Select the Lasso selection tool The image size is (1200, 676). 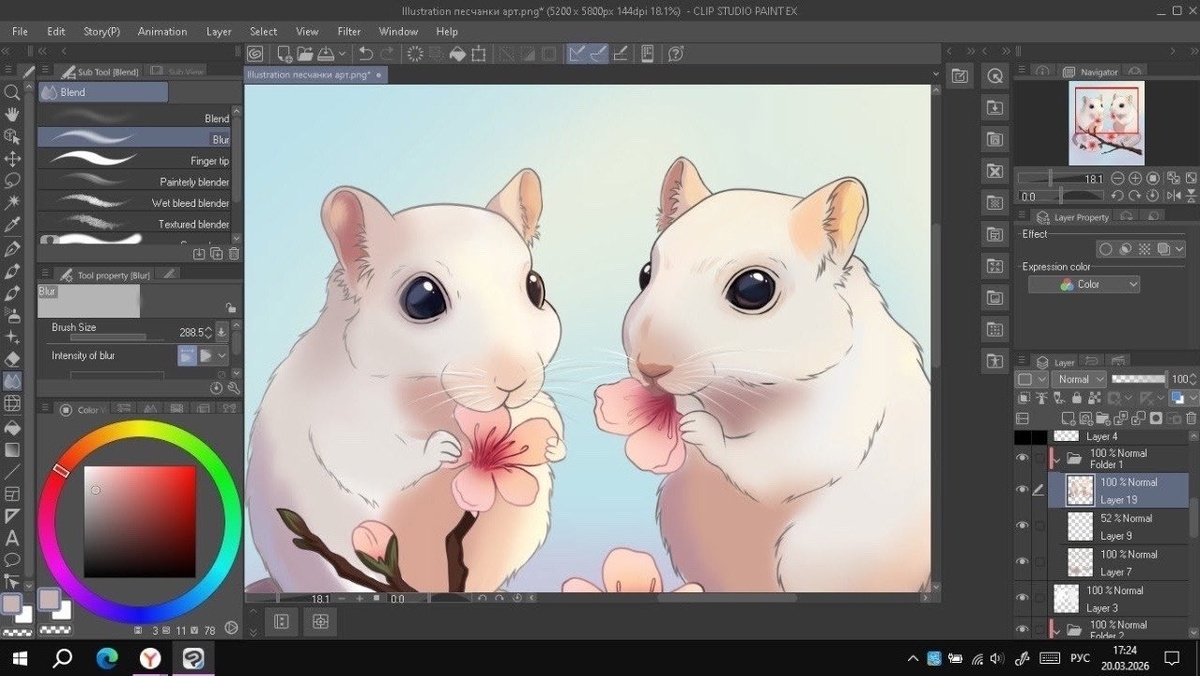coord(12,181)
